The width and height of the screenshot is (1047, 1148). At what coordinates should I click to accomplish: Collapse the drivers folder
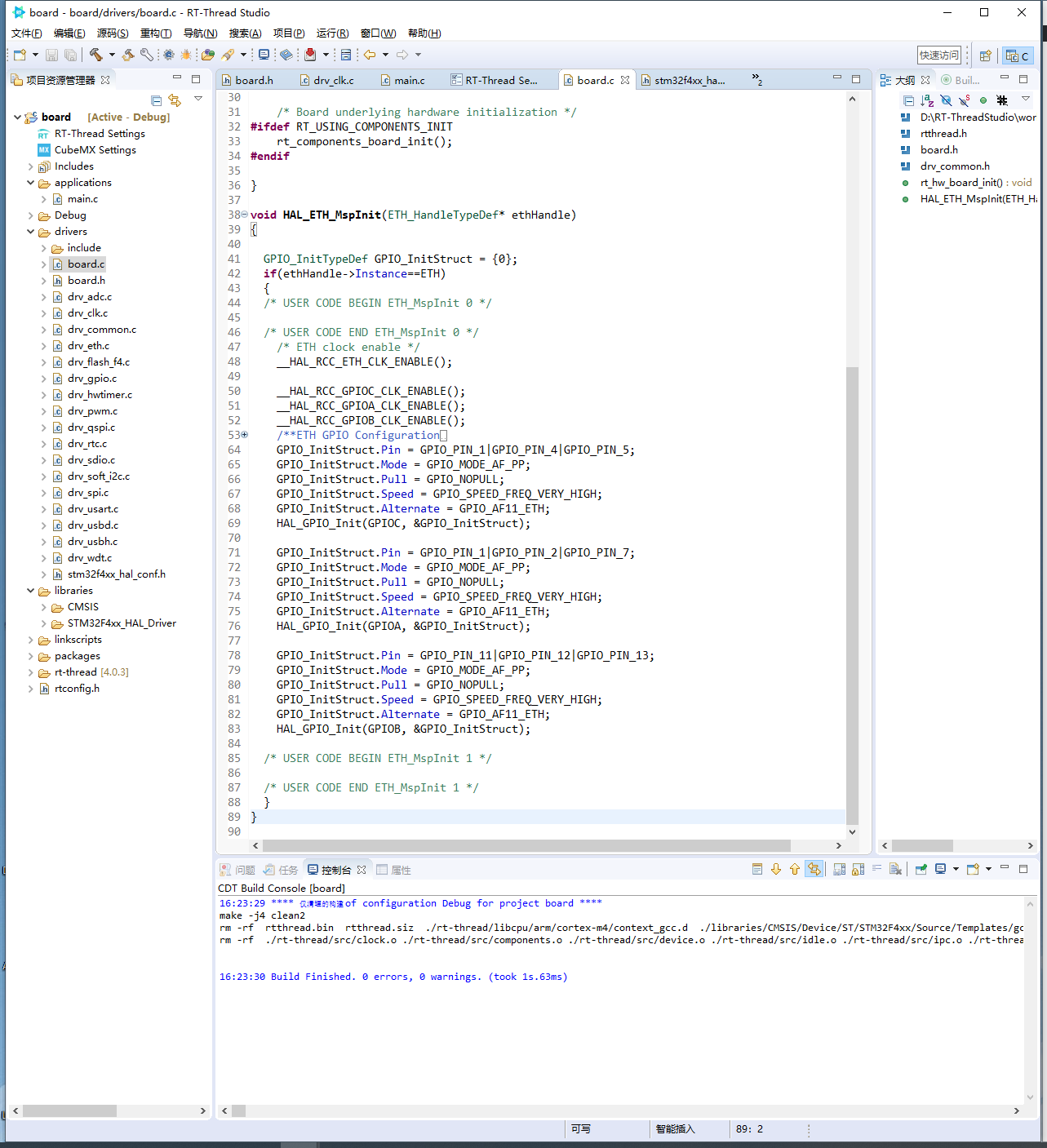coord(31,232)
